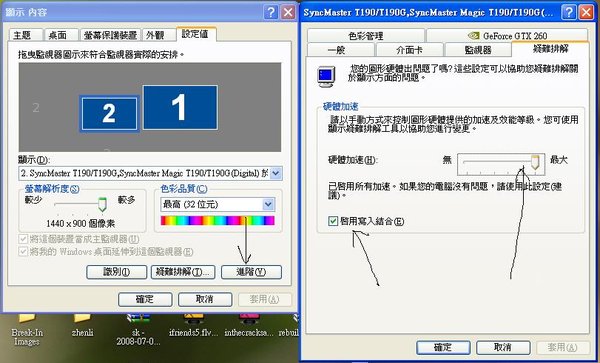
Task: Click the help question-mark icon in SyncMaster window
Action: pos(569,12)
